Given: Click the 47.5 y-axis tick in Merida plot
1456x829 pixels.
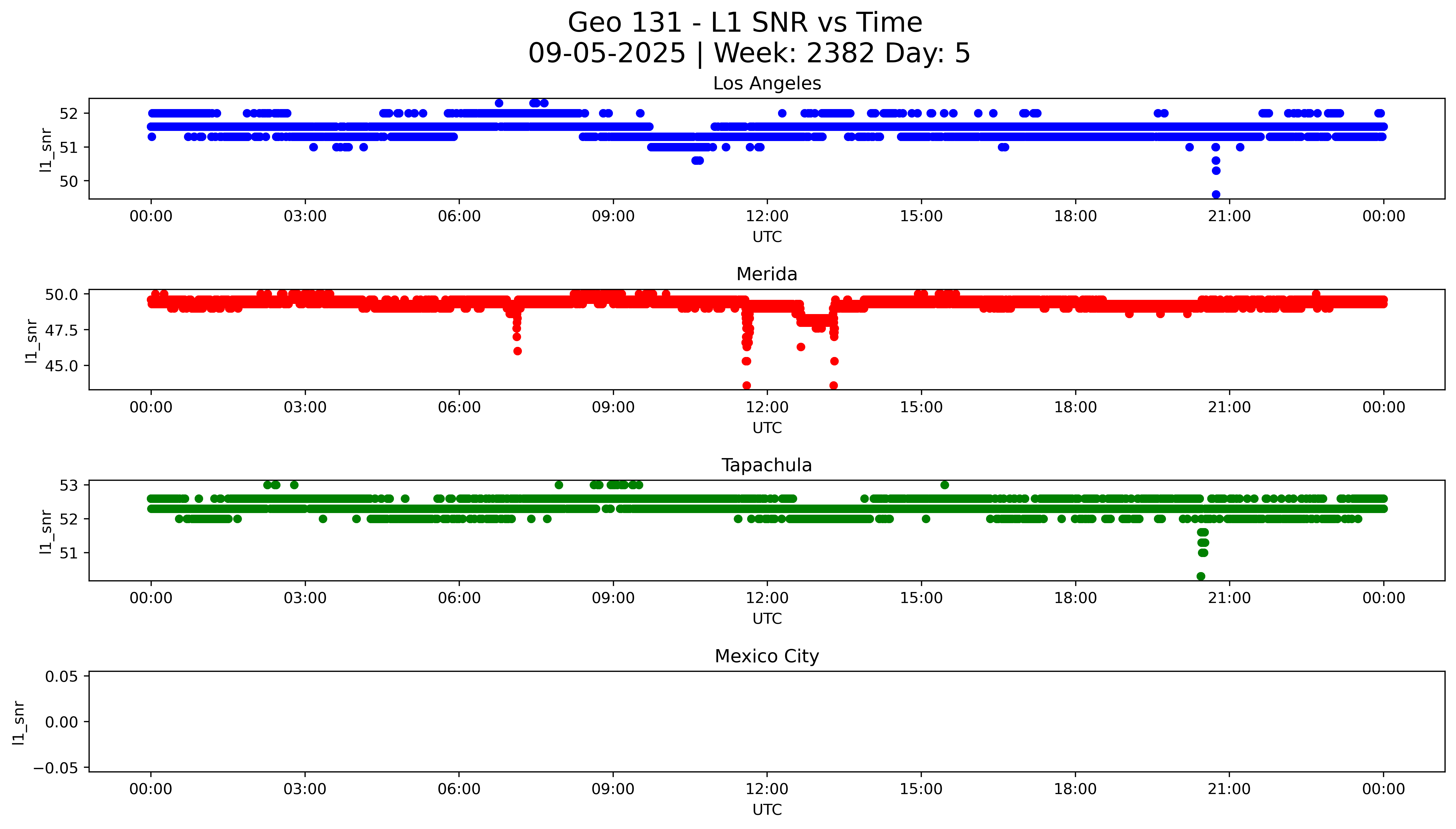Looking at the screenshot, I should (x=62, y=330).
